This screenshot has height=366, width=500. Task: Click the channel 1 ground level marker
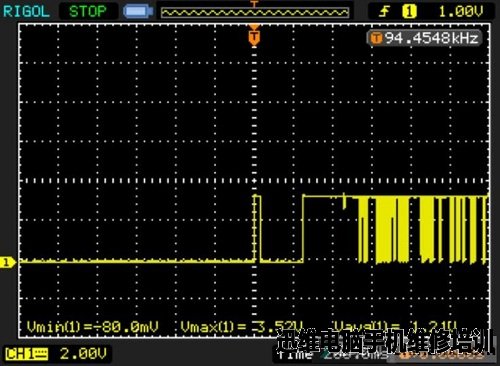point(7,262)
